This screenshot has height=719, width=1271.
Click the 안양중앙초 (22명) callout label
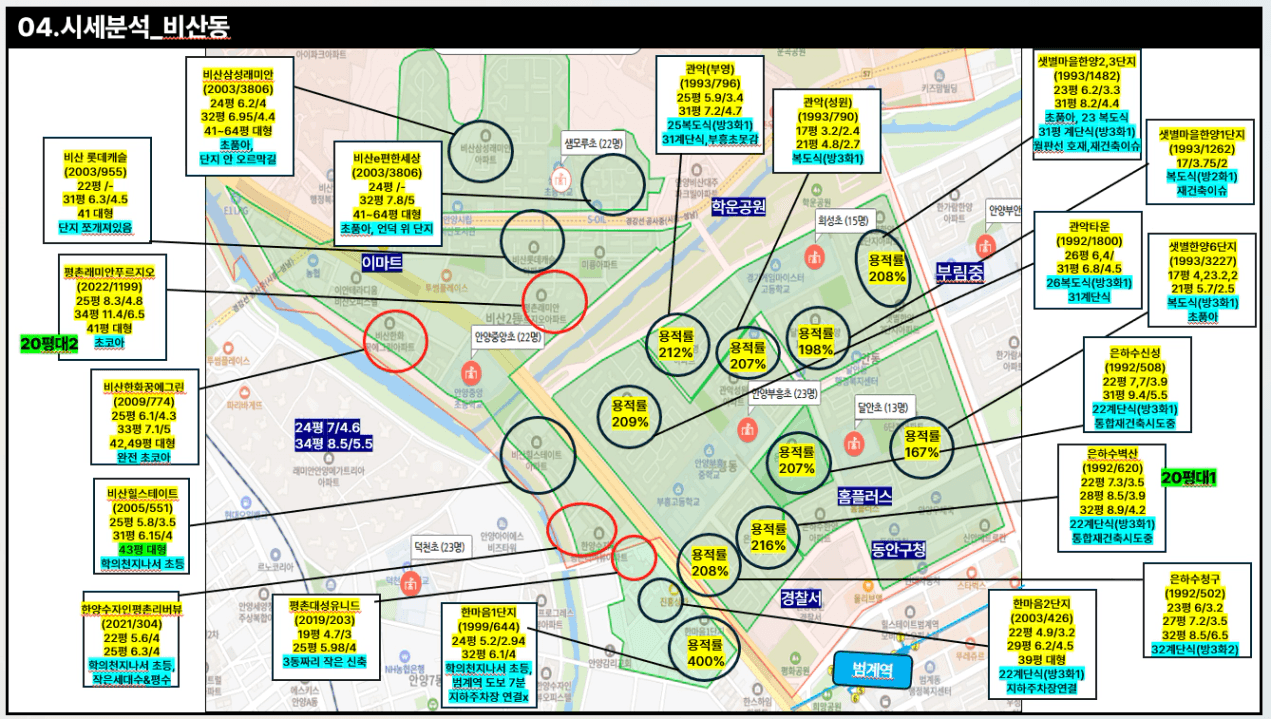pyautogui.click(x=507, y=337)
